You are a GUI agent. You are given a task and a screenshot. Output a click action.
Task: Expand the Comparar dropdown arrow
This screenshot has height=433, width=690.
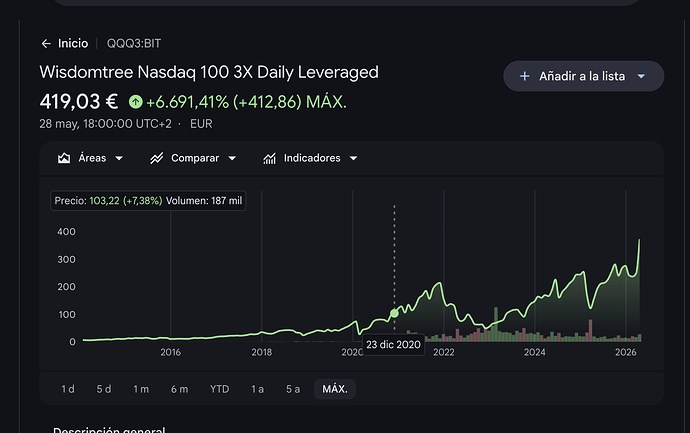point(232,158)
